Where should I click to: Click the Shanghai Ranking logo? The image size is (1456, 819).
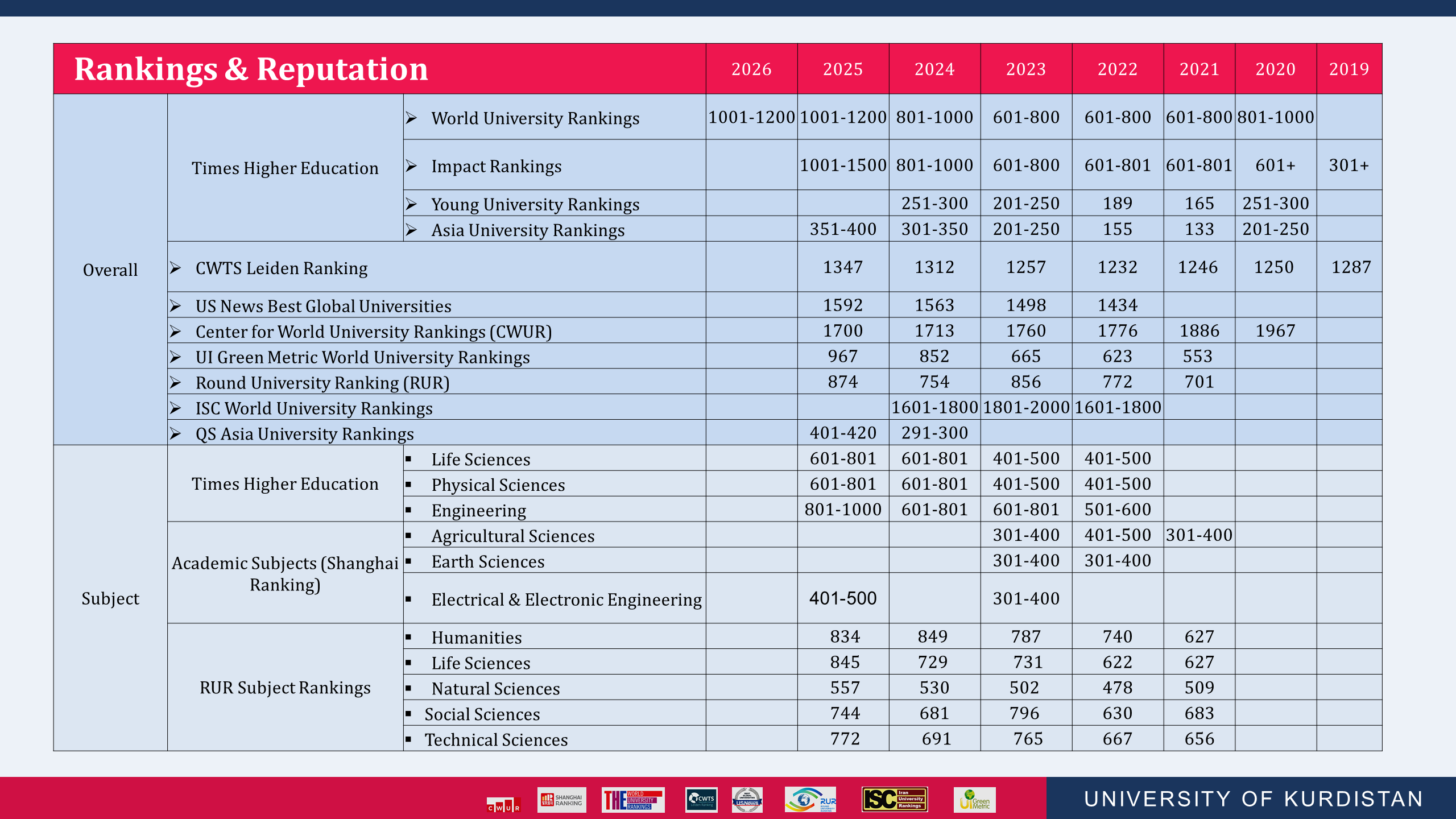pyautogui.click(x=561, y=800)
